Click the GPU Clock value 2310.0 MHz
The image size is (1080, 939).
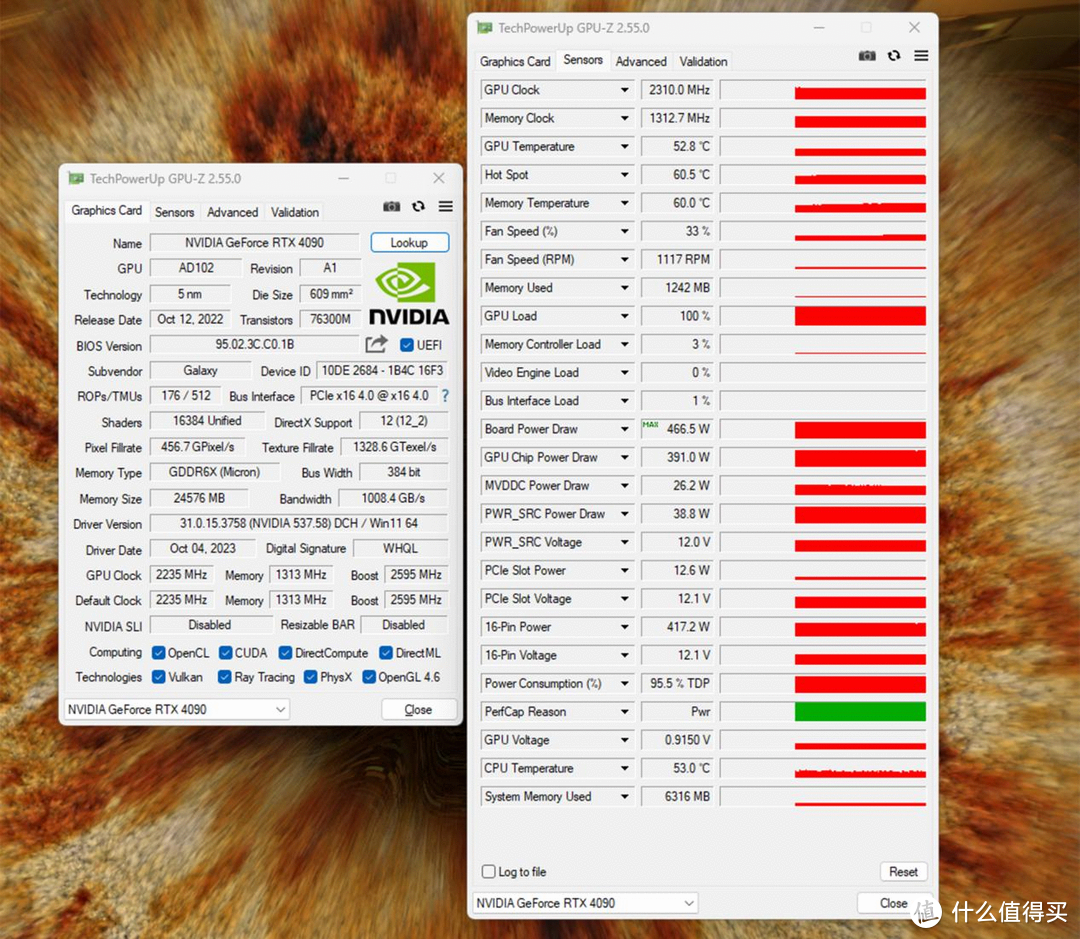(x=678, y=90)
